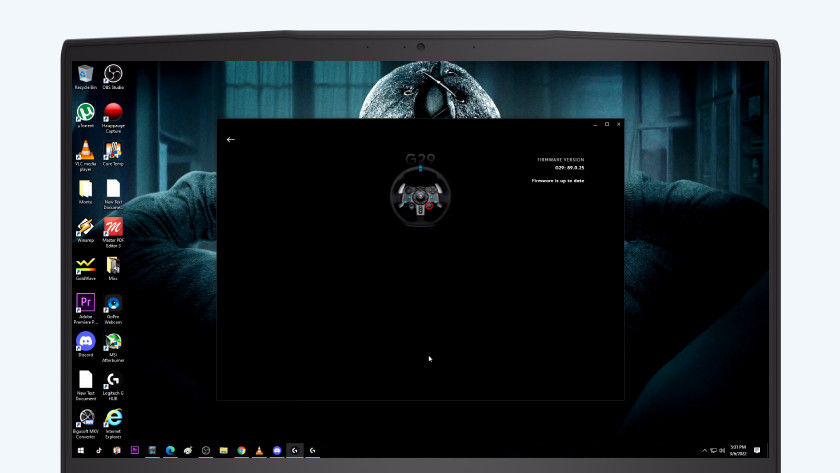This screenshot has height=473, width=840.
Task: Launch Master PDF Editor 5
Action: pyautogui.click(x=113, y=227)
